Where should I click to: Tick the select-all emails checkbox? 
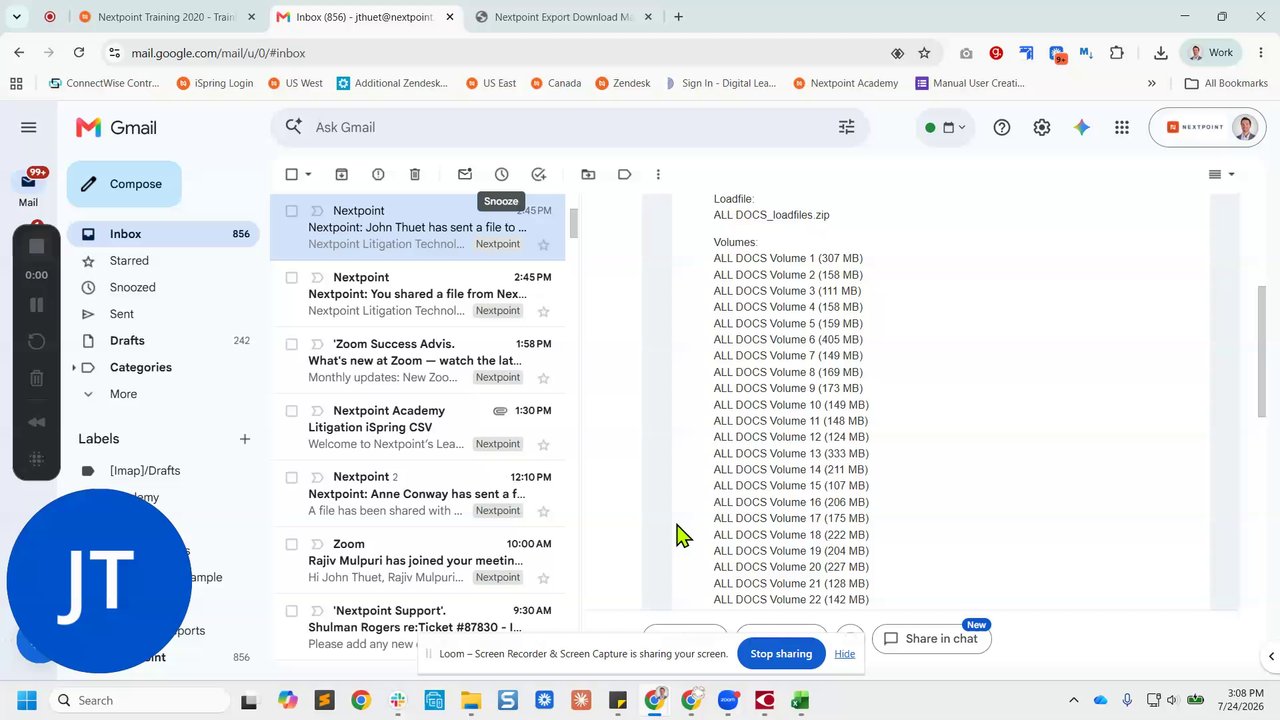[291, 174]
